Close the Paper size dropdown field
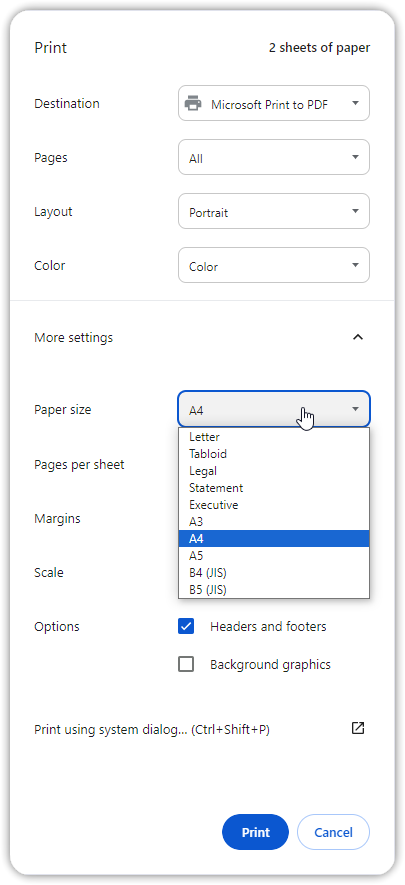Image resolution: width=405 pixels, height=885 pixels. pyautogui.click(x=274, y=409)
